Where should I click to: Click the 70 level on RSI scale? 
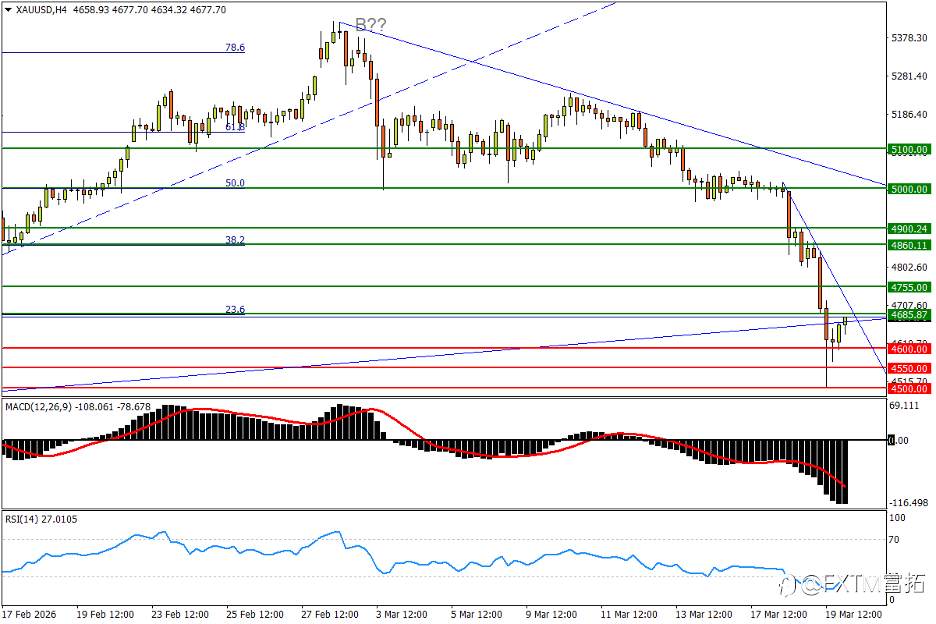click(894, 540)
